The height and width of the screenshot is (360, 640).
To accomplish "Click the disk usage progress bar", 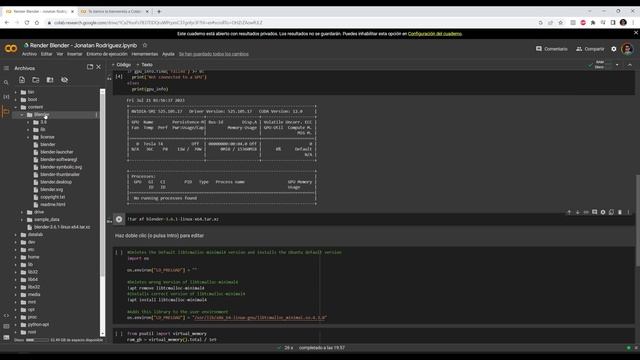I will pos(37,340).
